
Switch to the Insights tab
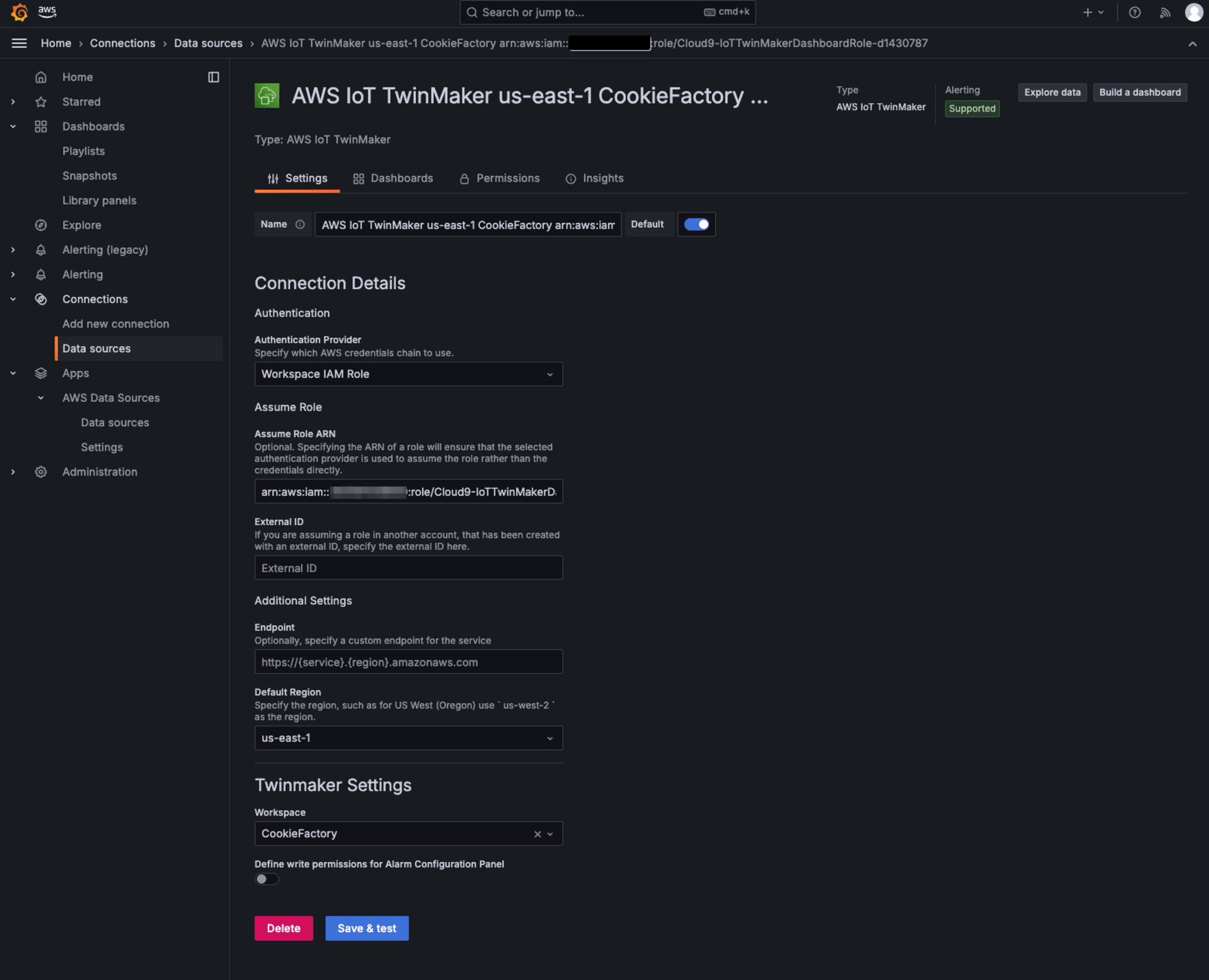pos(595,178)
